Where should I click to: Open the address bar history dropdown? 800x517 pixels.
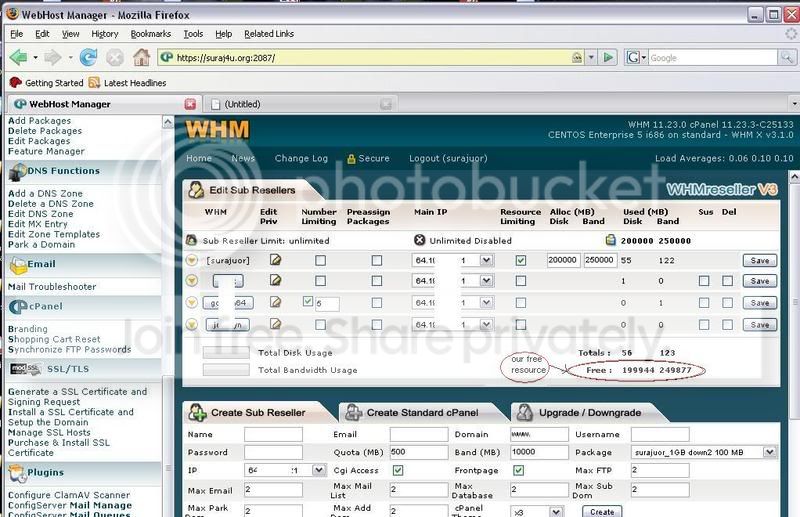591,57
